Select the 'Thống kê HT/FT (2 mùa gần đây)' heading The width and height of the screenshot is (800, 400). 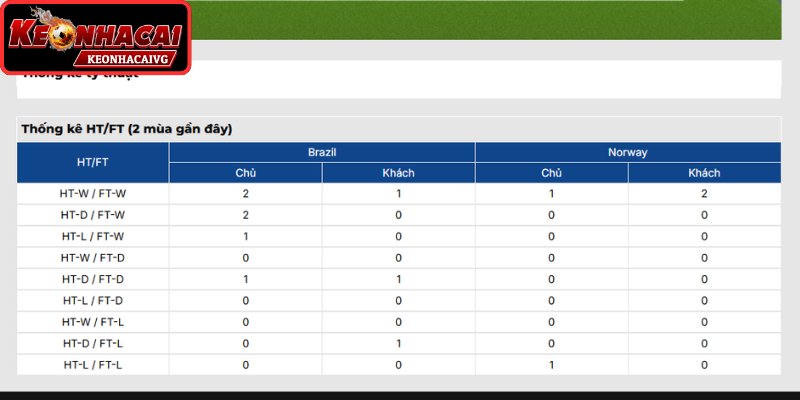(127, 129)
